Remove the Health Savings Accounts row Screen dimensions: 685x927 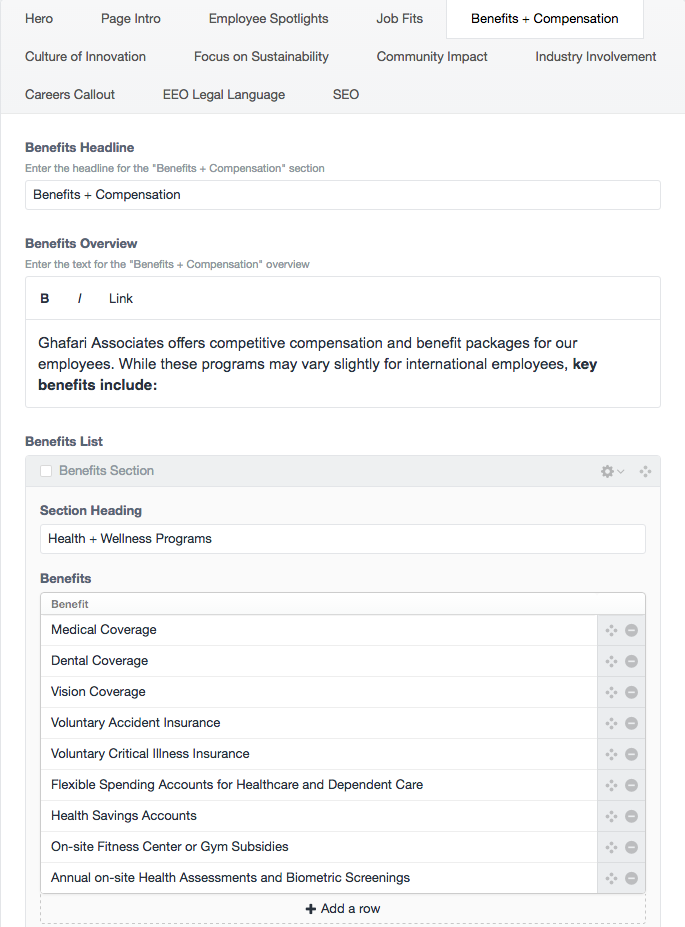(x=632, y=816)
